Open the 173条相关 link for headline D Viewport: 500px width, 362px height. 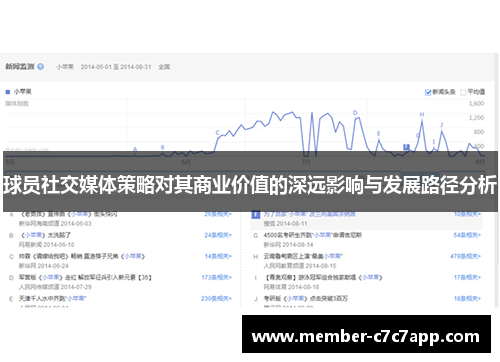tap(216, 277)
